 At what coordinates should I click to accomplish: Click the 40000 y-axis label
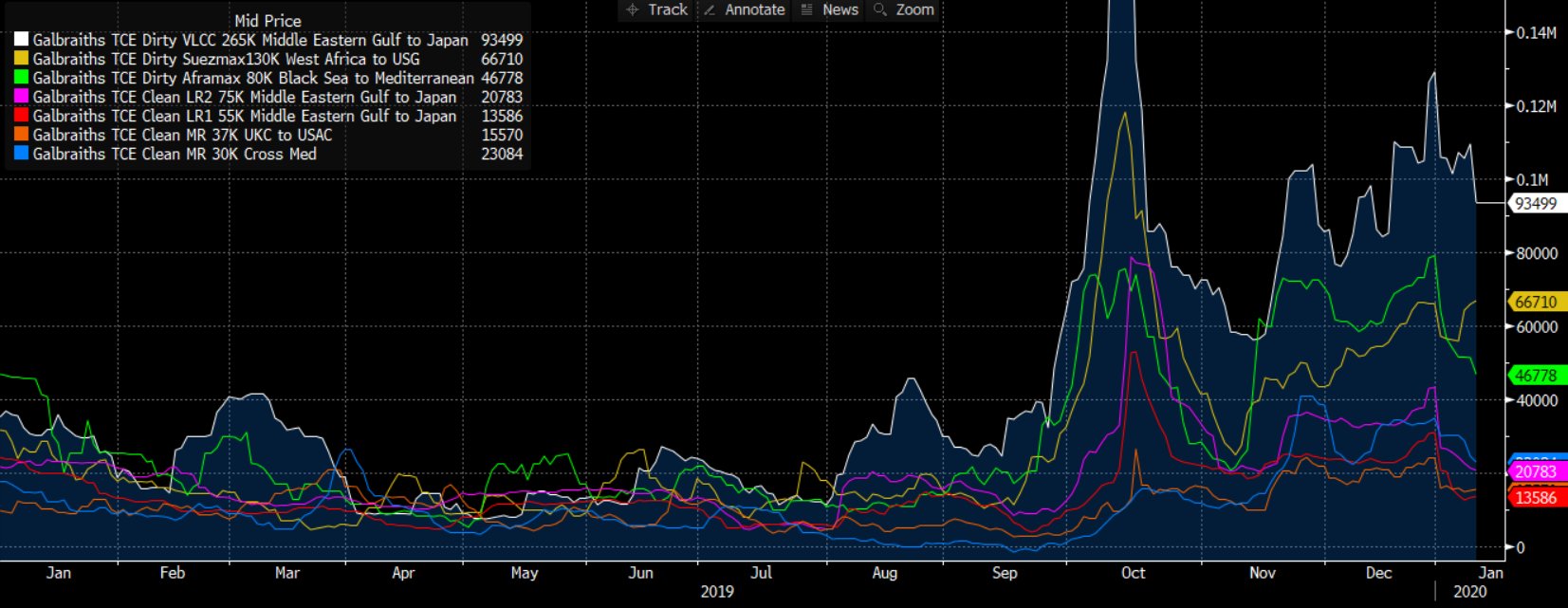coord(1537,400)
